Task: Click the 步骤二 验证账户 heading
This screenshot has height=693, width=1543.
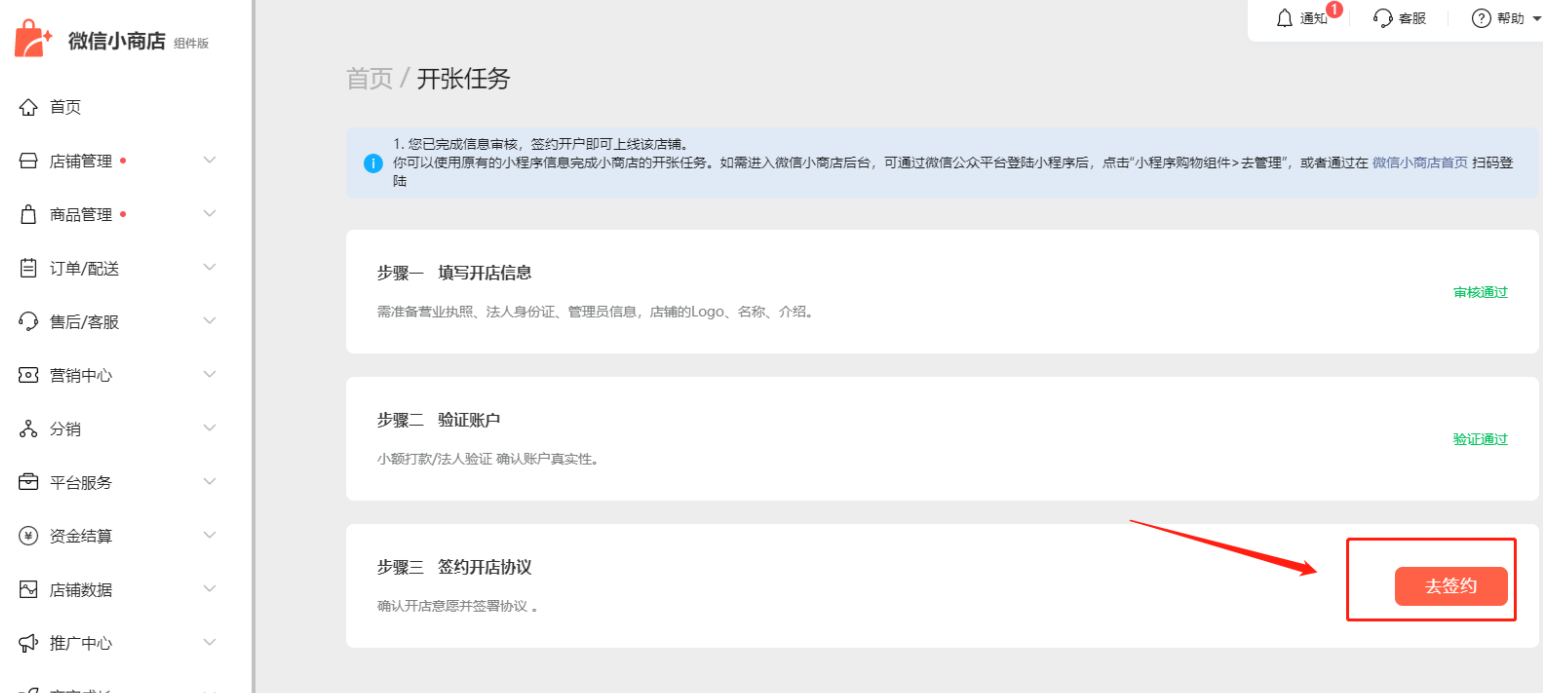Action: pos(439,420)
